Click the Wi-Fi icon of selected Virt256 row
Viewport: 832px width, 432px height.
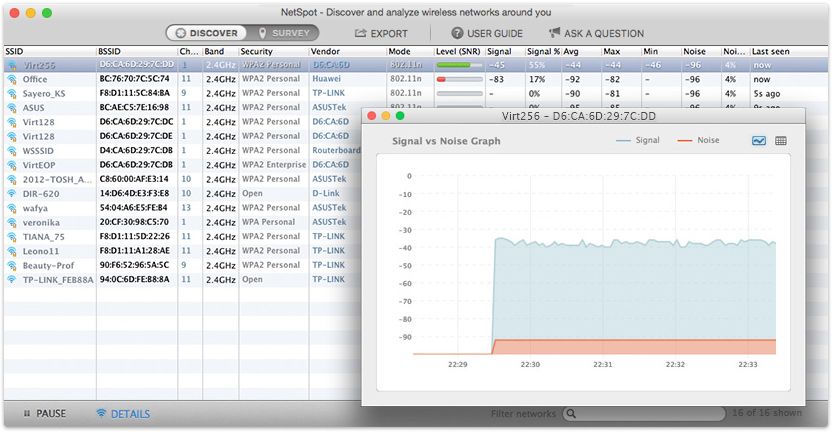(x=12, y=65)
